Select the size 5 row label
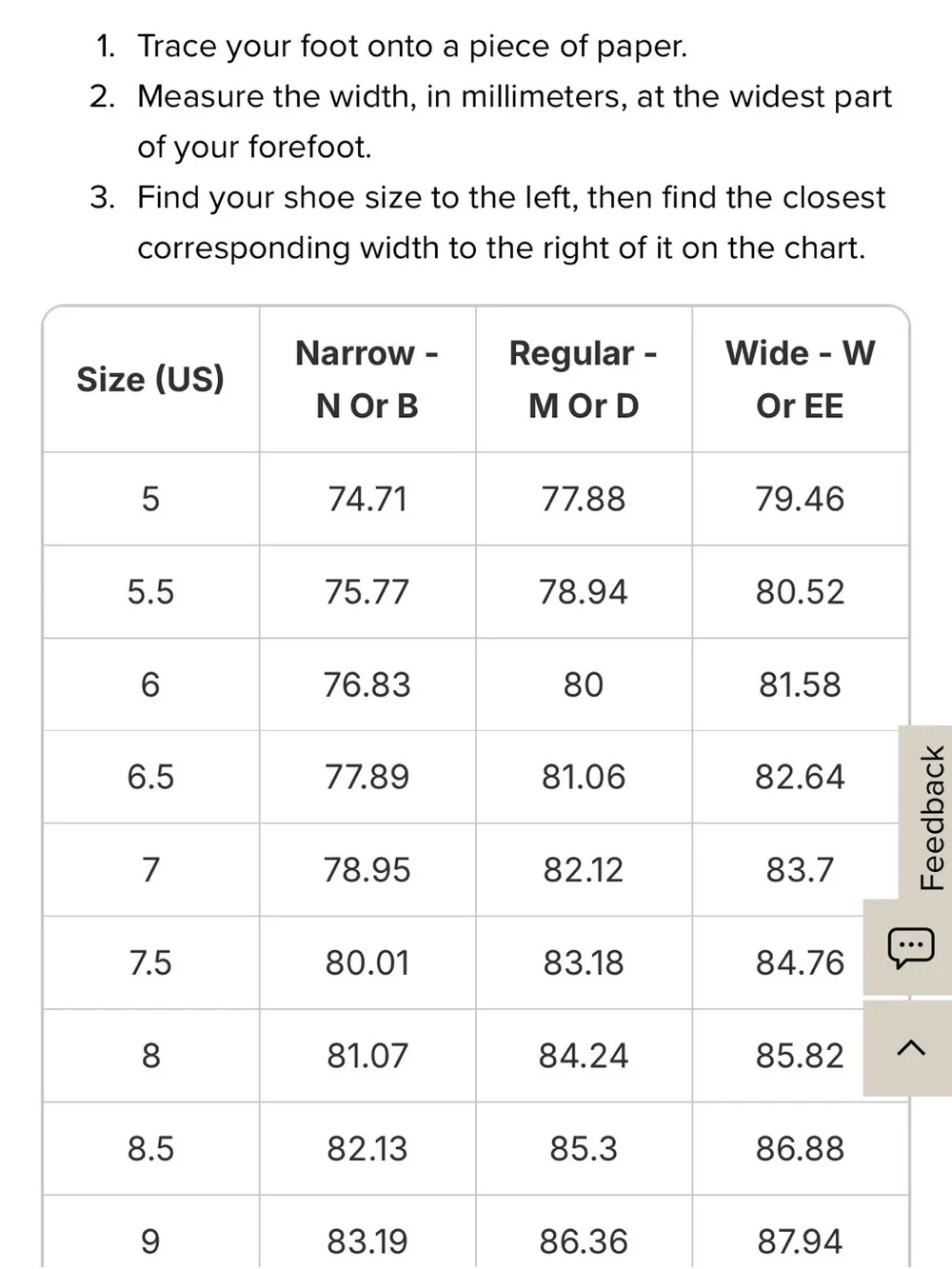The image size is (952, 1269). point(150,499)
